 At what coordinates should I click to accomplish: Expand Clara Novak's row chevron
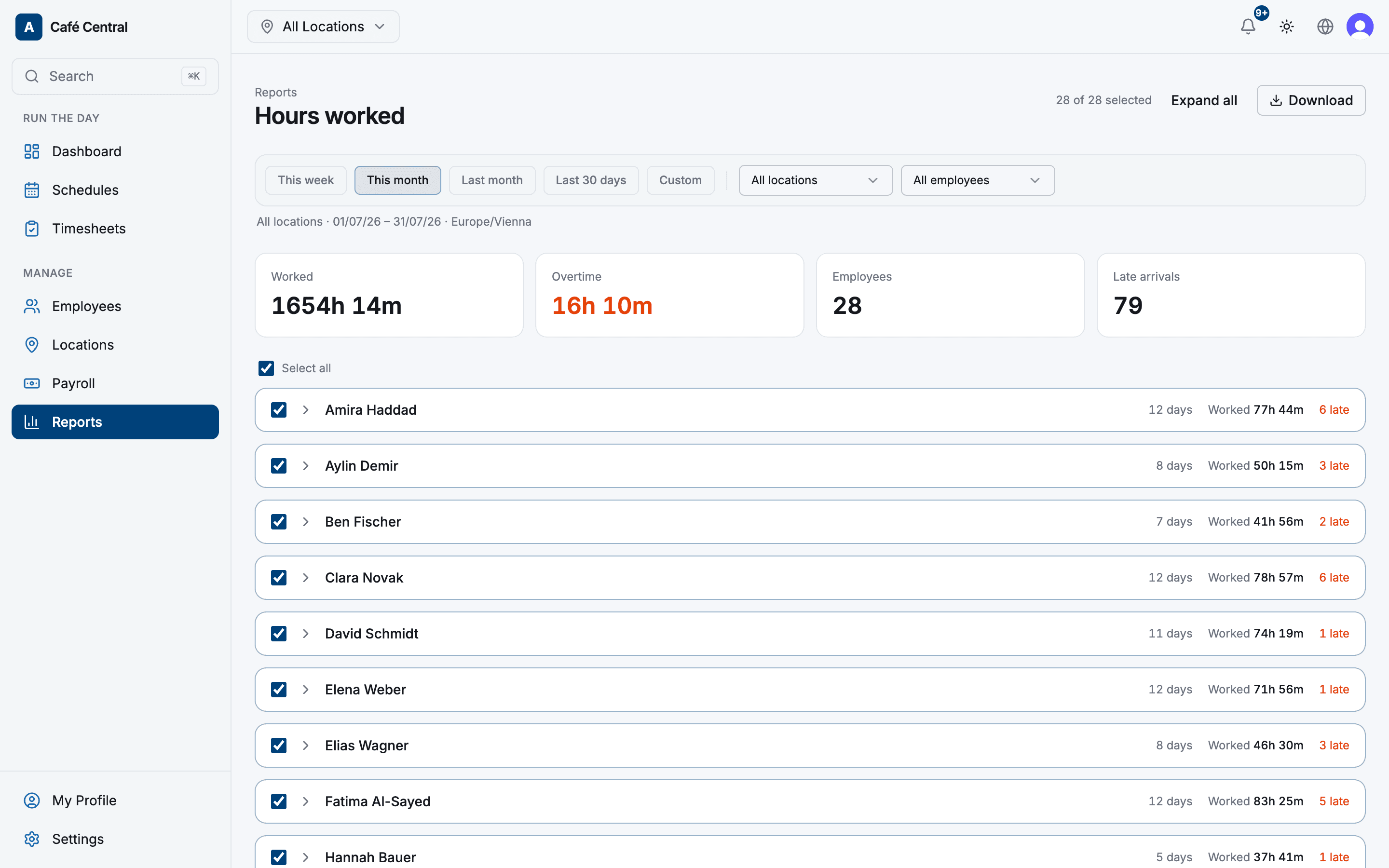tap(306, 578)
